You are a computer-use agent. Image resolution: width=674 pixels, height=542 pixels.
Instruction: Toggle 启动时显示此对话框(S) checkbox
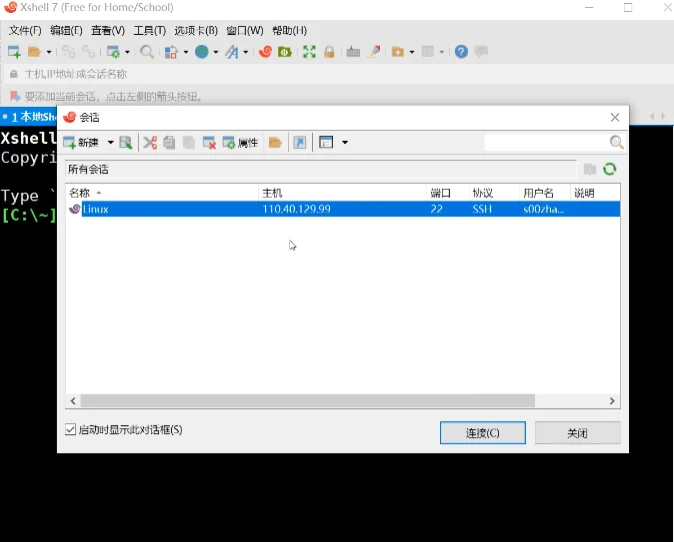(x=71, y=429)
